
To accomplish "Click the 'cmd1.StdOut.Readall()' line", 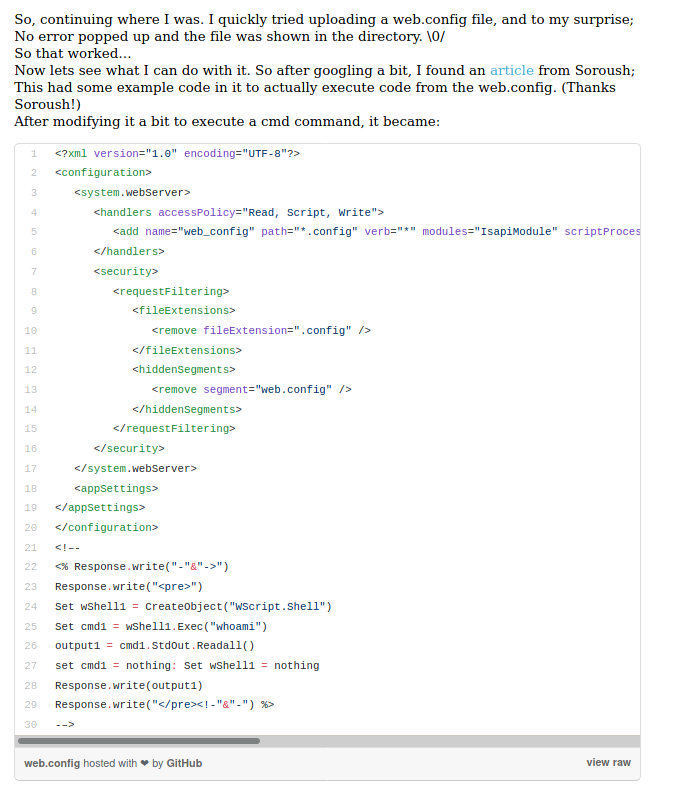I will 155,645.
